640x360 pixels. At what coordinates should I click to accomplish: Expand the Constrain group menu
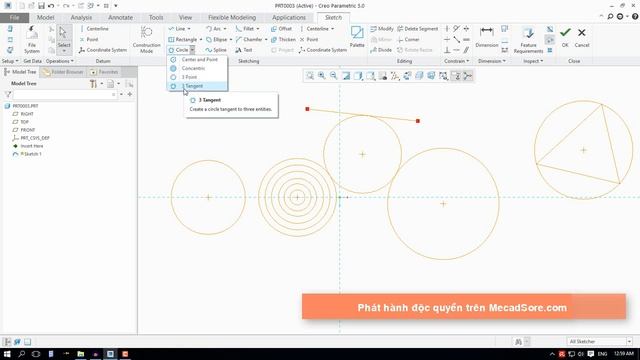(456, 61)
